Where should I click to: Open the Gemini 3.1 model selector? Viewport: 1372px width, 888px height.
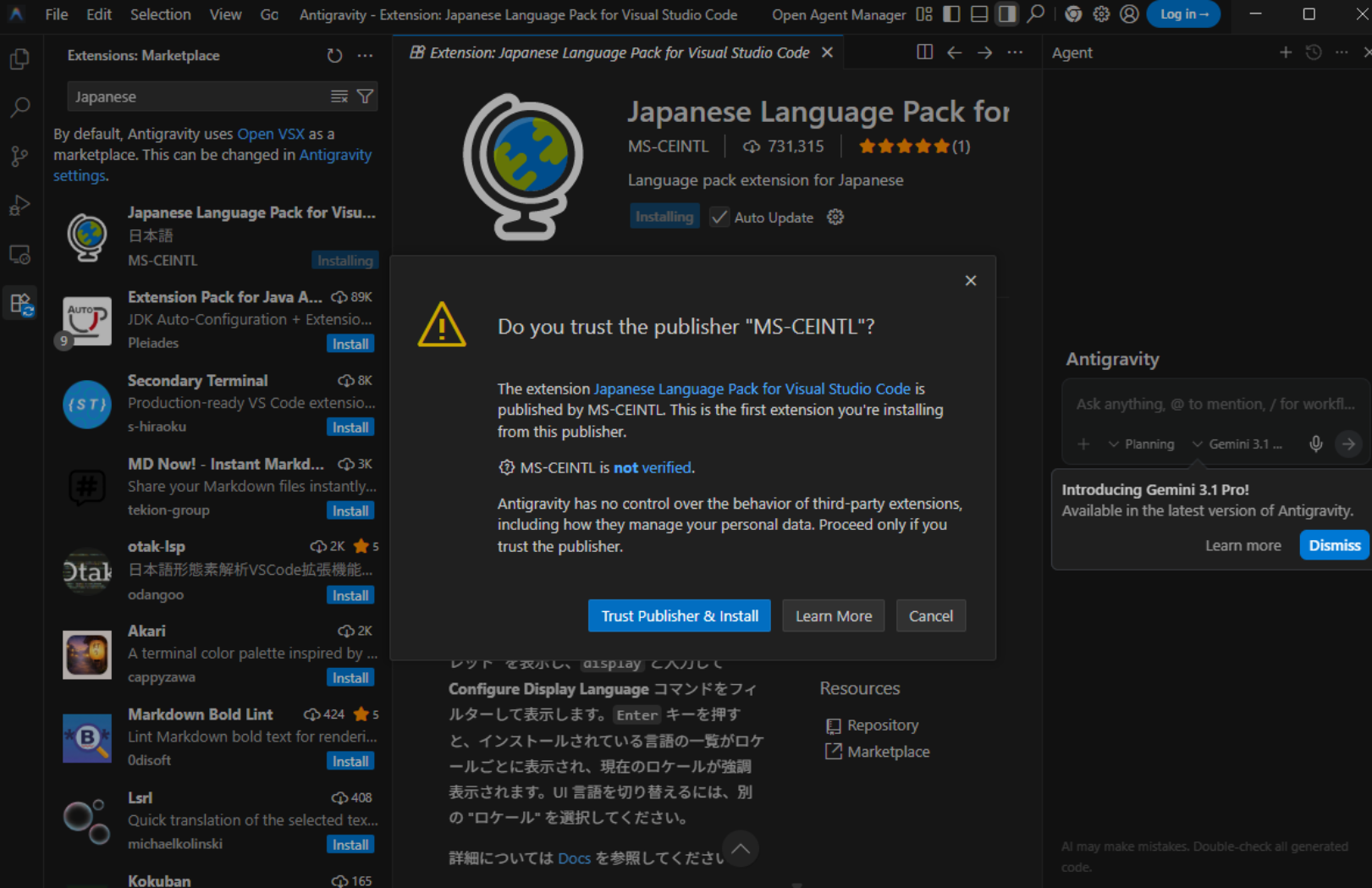coord(1238,443)
